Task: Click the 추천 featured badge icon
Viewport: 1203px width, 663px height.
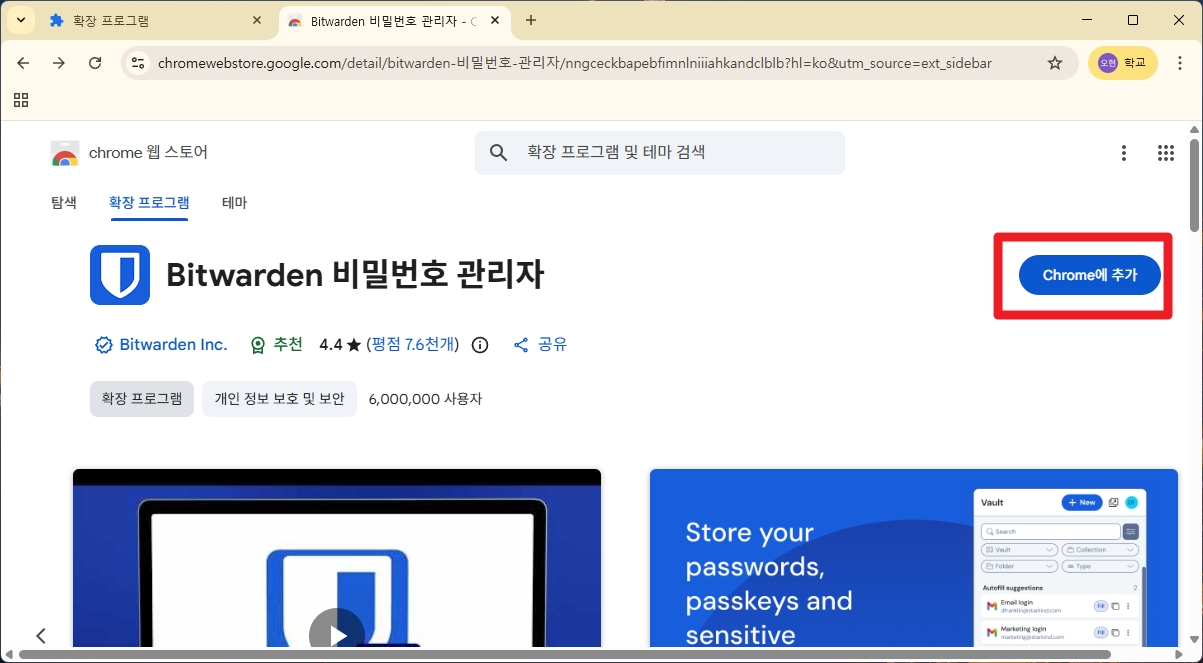Action: pyautogui.click(x=257, y=344)
